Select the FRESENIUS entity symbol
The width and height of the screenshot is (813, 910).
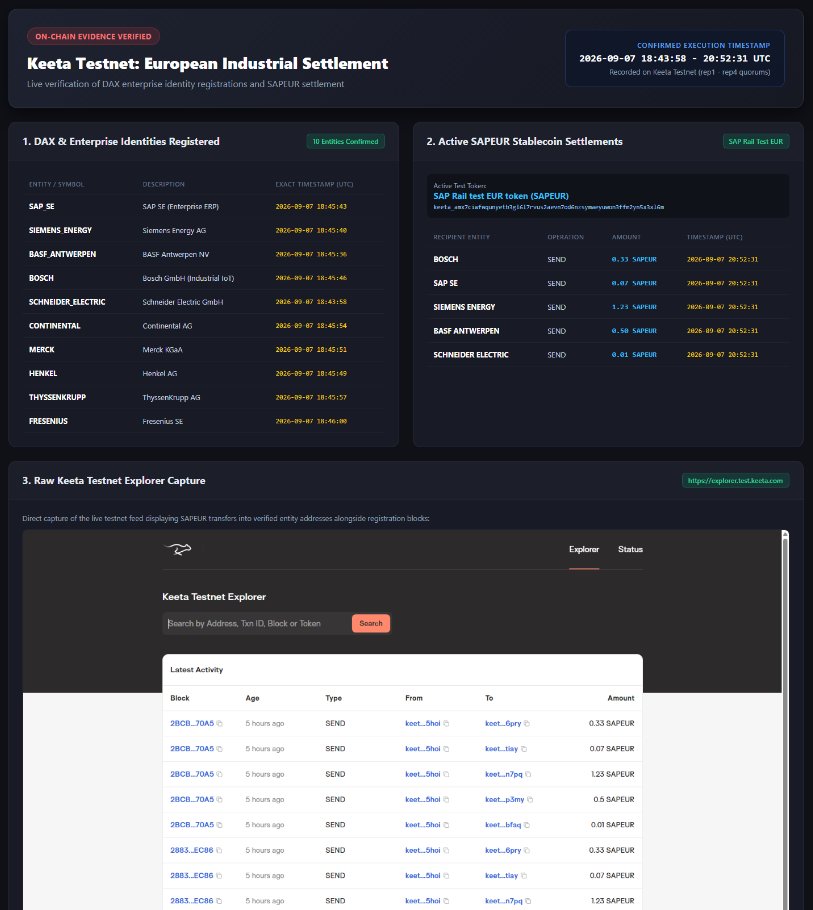[48, 421]
